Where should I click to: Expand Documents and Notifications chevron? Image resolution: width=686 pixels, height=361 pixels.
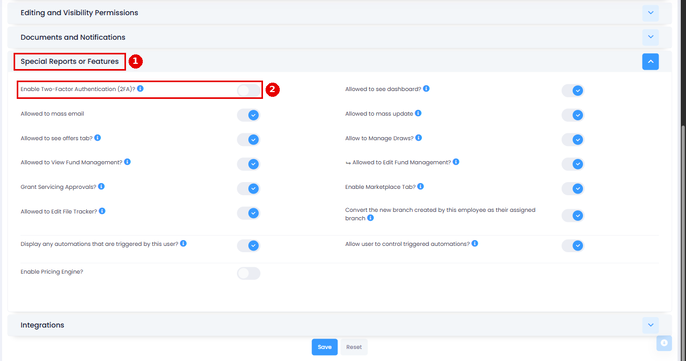coord(651,37)
